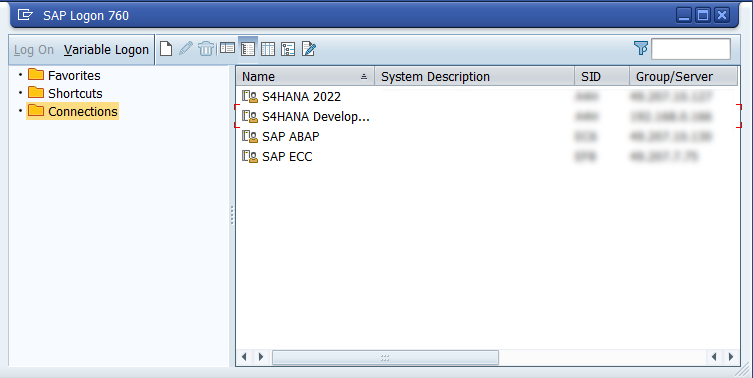Open the document-with-pencil icon in the toolbar
753x378 pixels.
point(308,49)
